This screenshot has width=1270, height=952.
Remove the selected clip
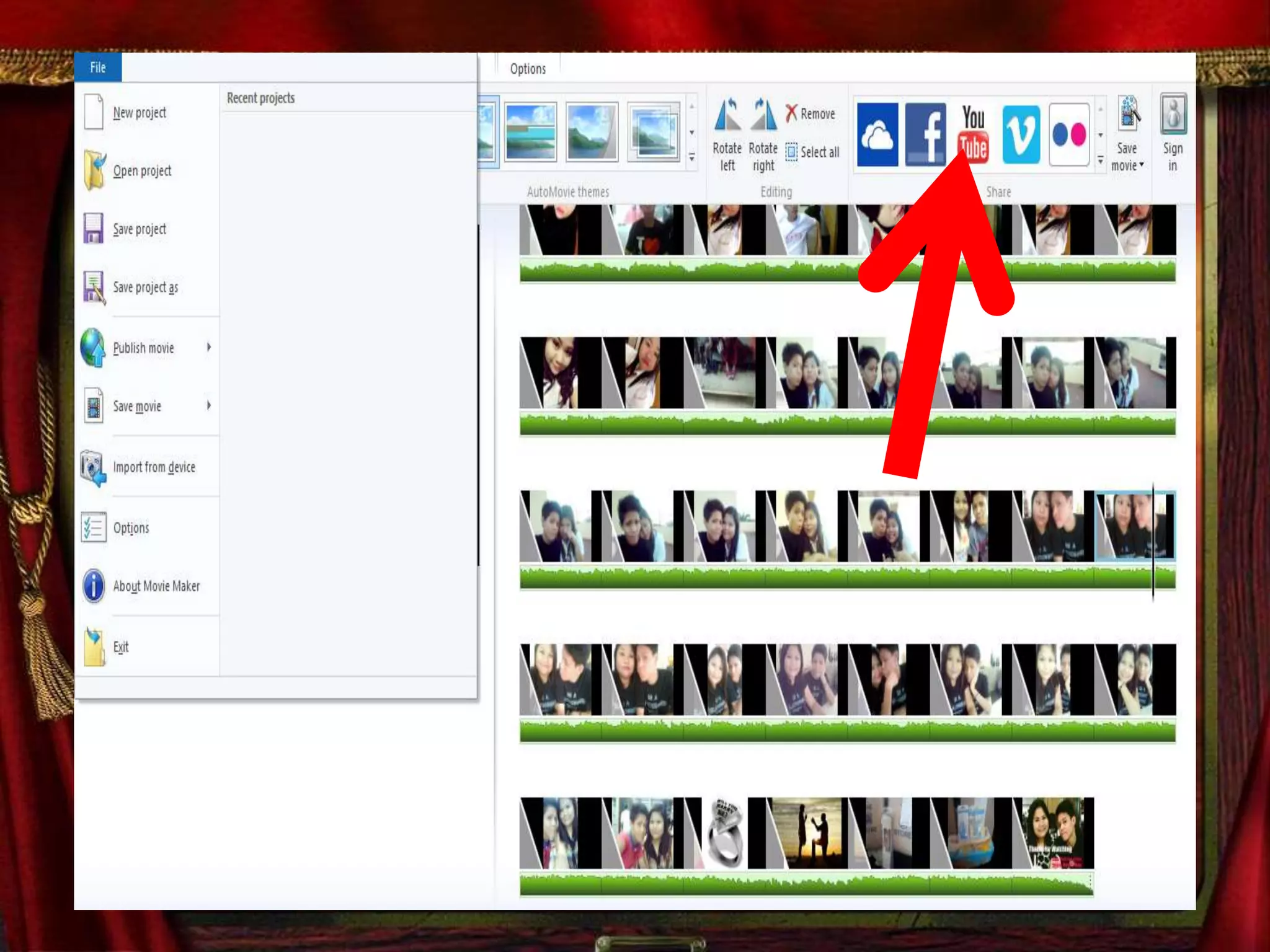(x=810, y=113)
